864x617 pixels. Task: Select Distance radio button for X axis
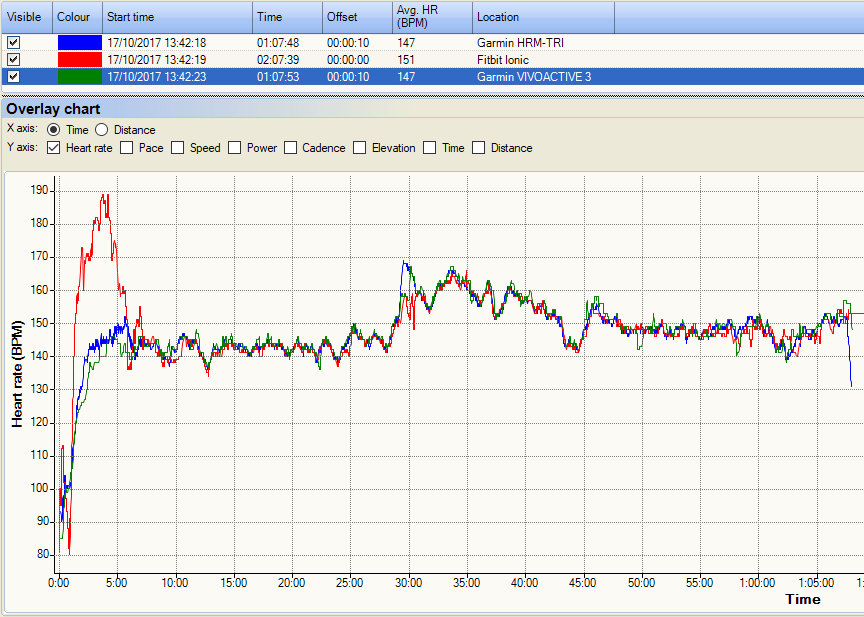click(x=101, y=130)
